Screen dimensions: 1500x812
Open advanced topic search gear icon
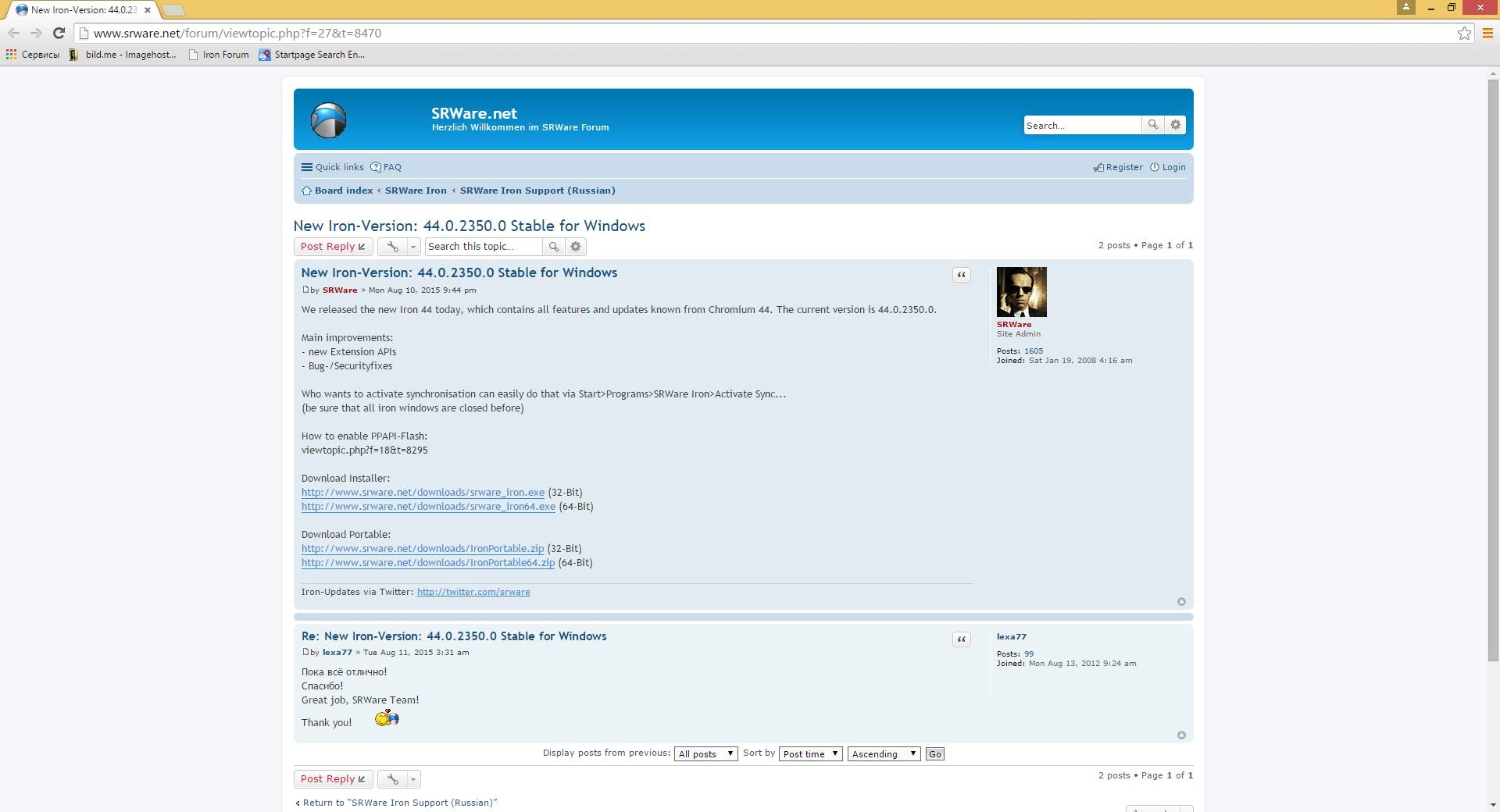pyautogui.click(x=576, y=247)
